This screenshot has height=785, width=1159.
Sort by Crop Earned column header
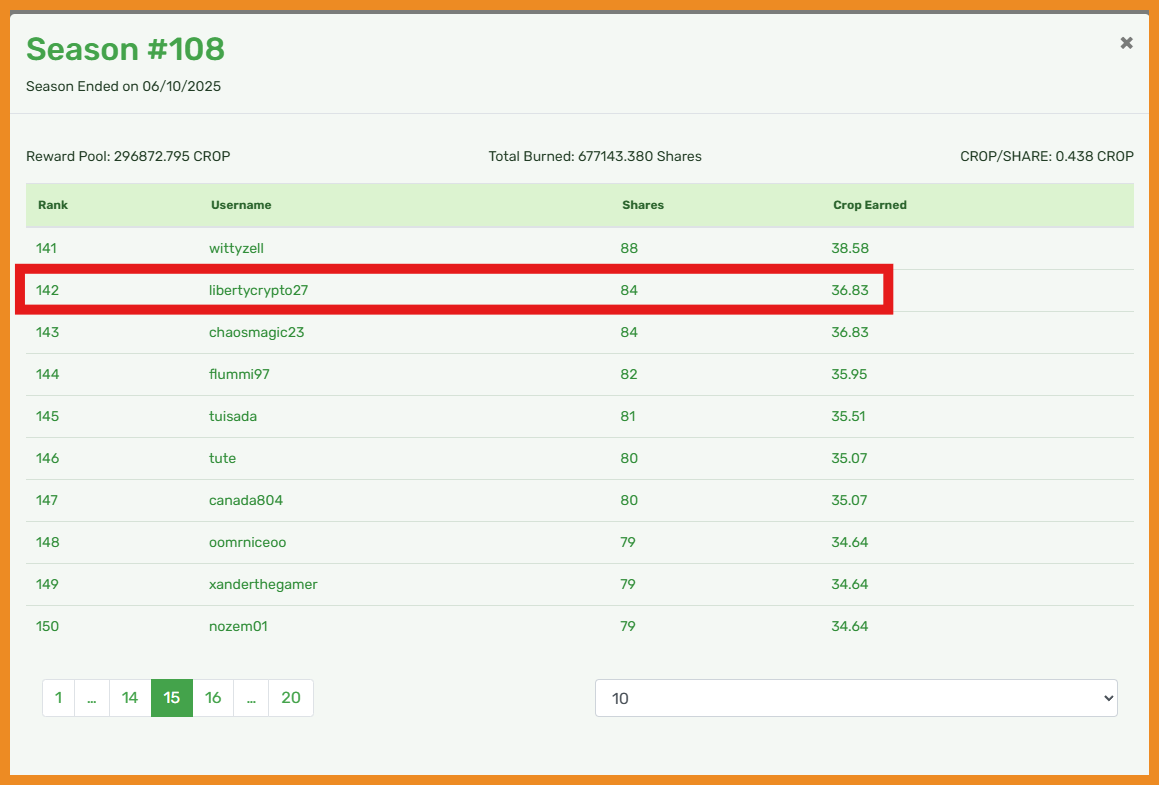click(869, 205)
